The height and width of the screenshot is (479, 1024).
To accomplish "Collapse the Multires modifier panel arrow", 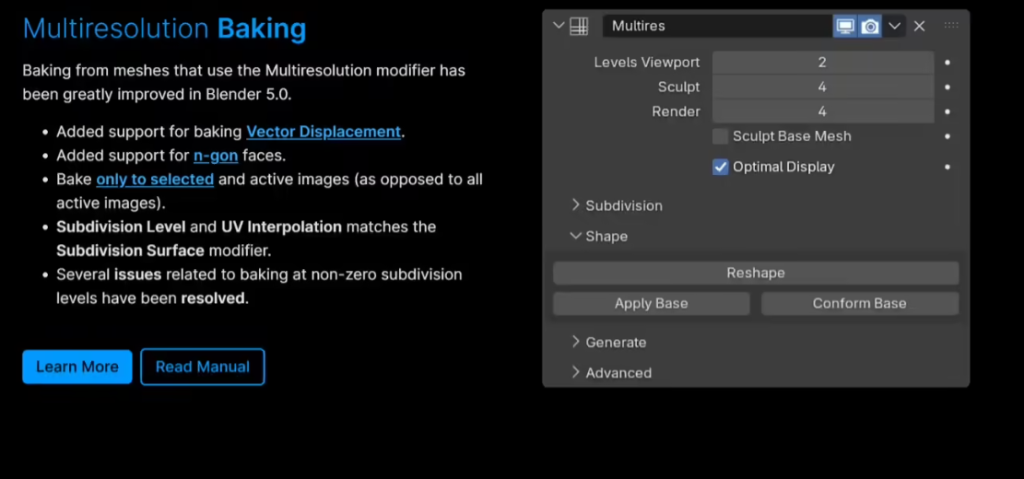I will point(558,26).
